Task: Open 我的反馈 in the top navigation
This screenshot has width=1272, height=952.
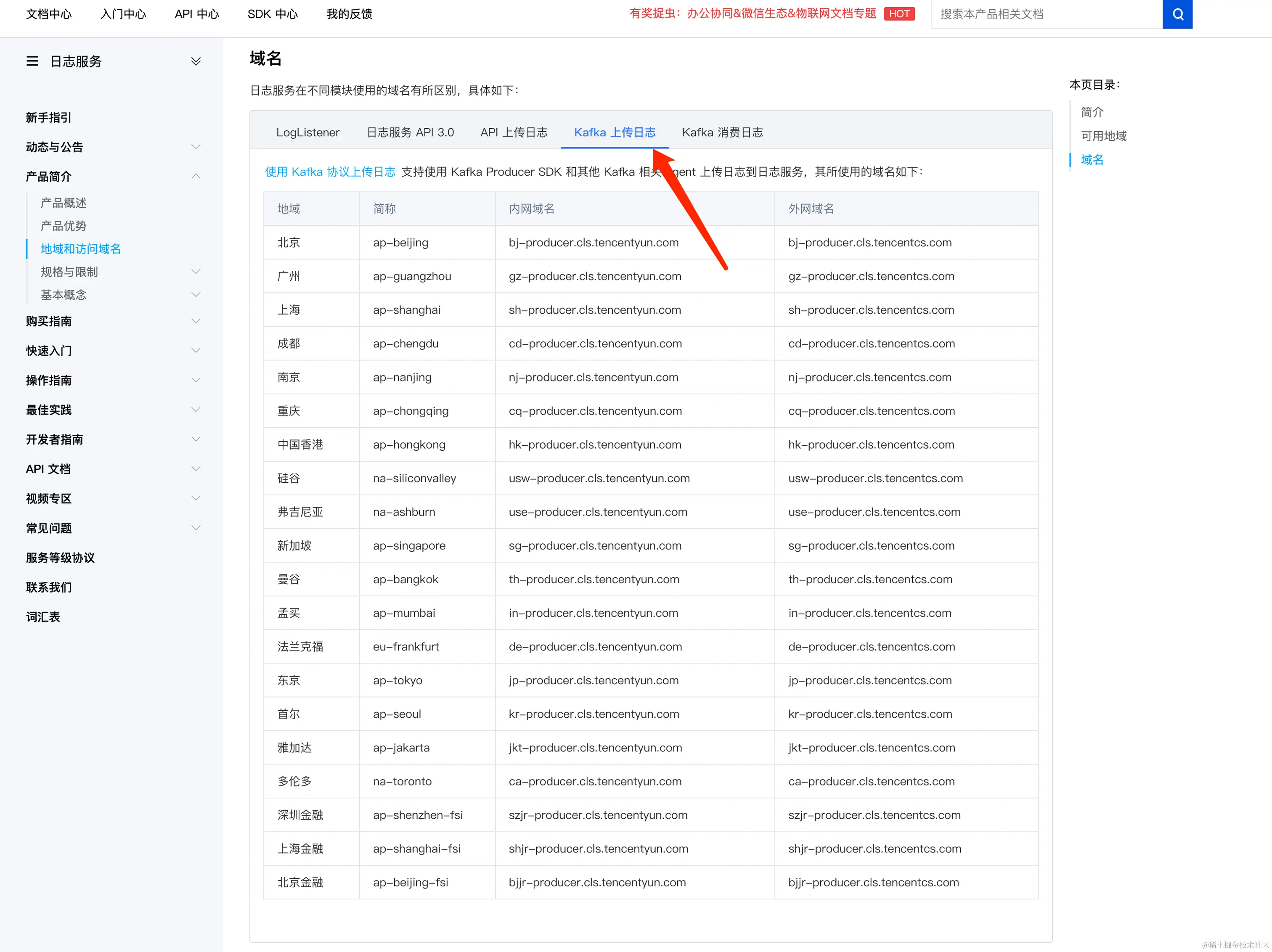Action: [x=349, y=14]
